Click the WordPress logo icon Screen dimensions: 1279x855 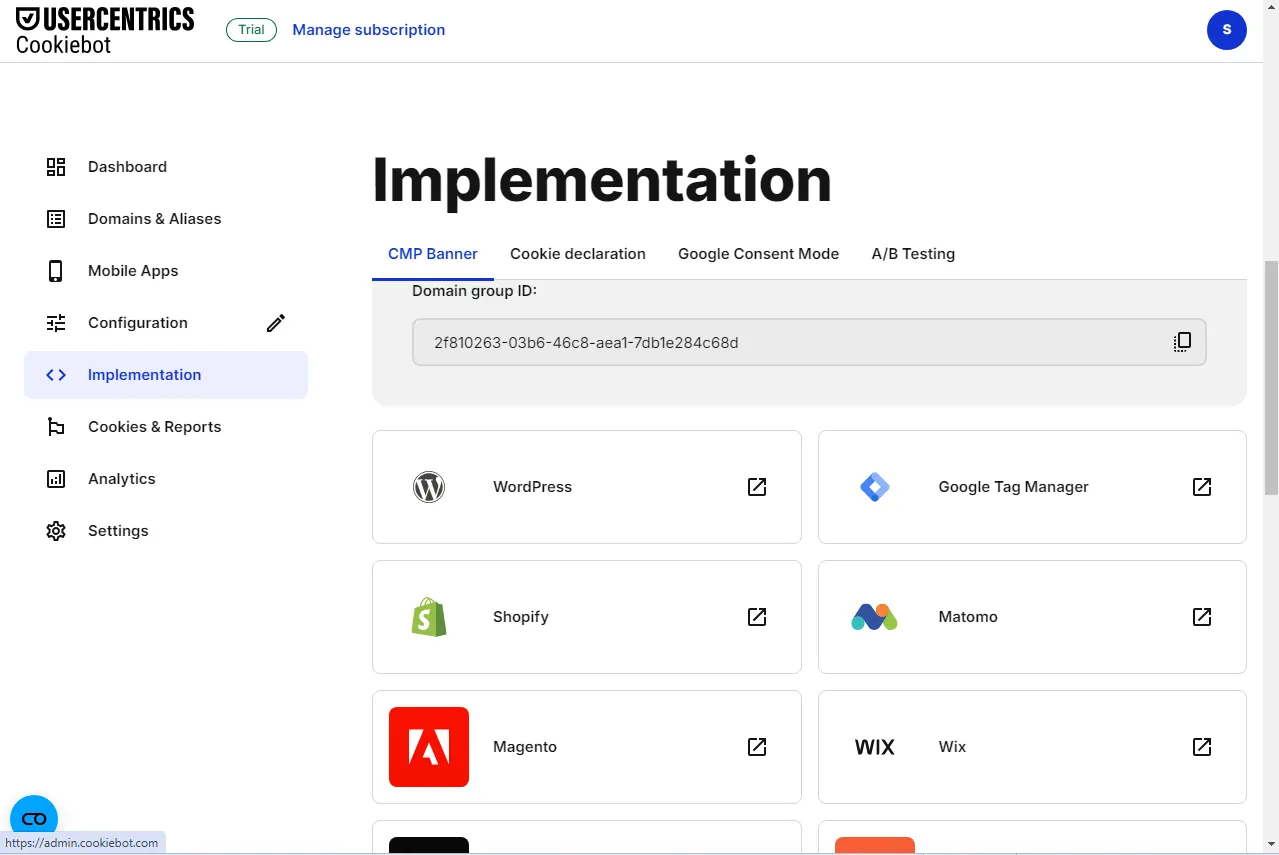click(x=429, y=487)
